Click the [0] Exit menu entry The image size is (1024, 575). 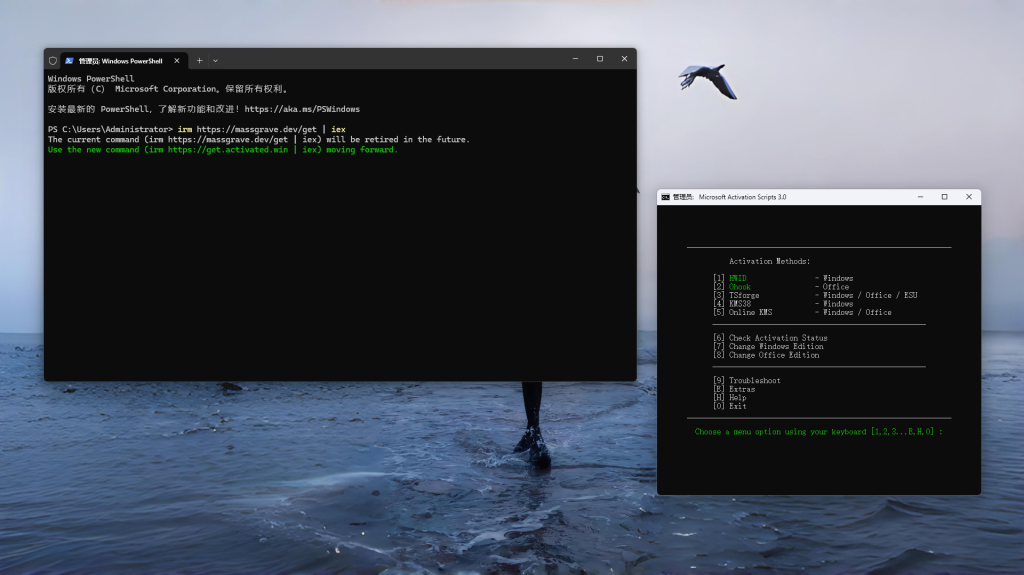(x=737, y=406)
